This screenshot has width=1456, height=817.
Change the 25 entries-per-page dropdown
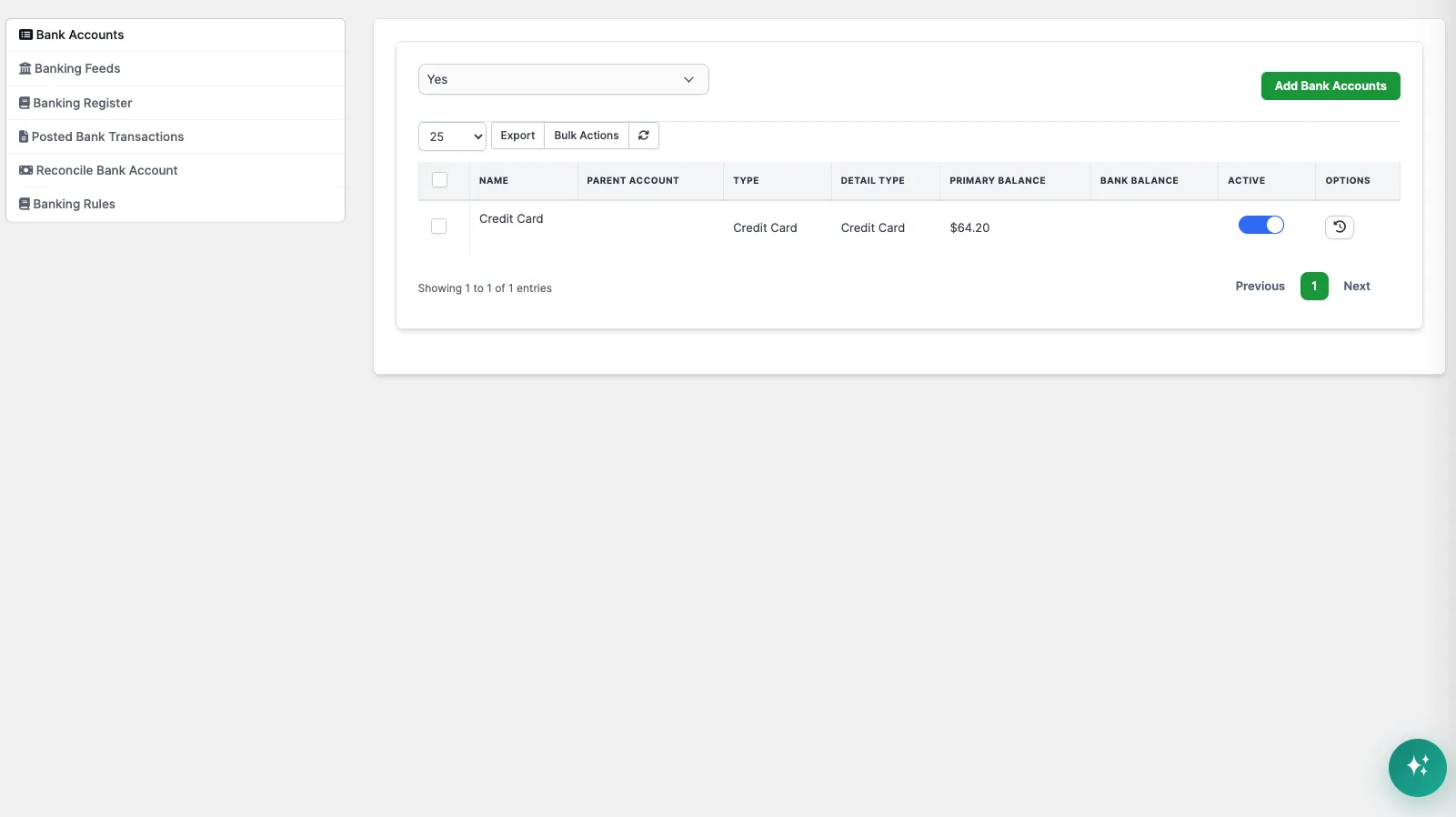[x=452, y=136]
